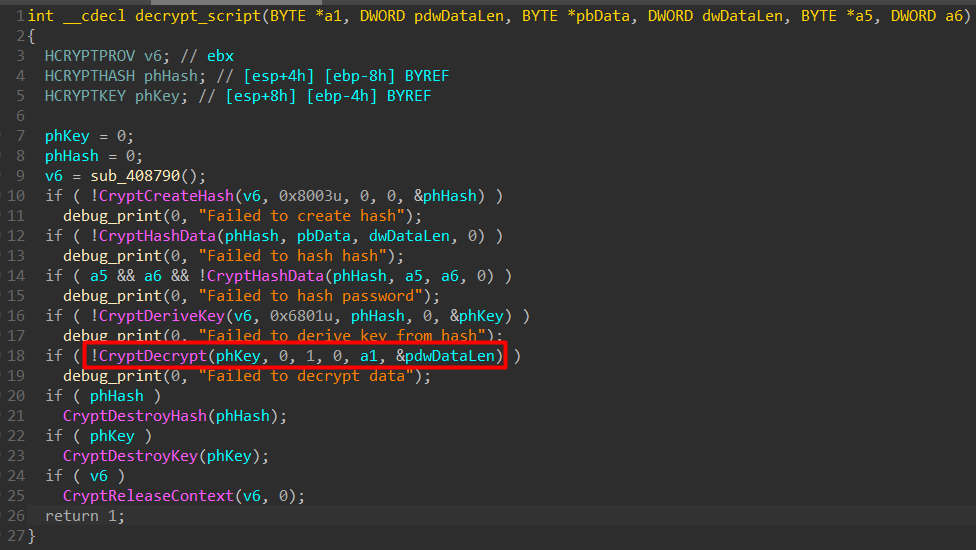976x550 pixels.
Task: Click debug_print call on line 11
Action: point(112,216)
